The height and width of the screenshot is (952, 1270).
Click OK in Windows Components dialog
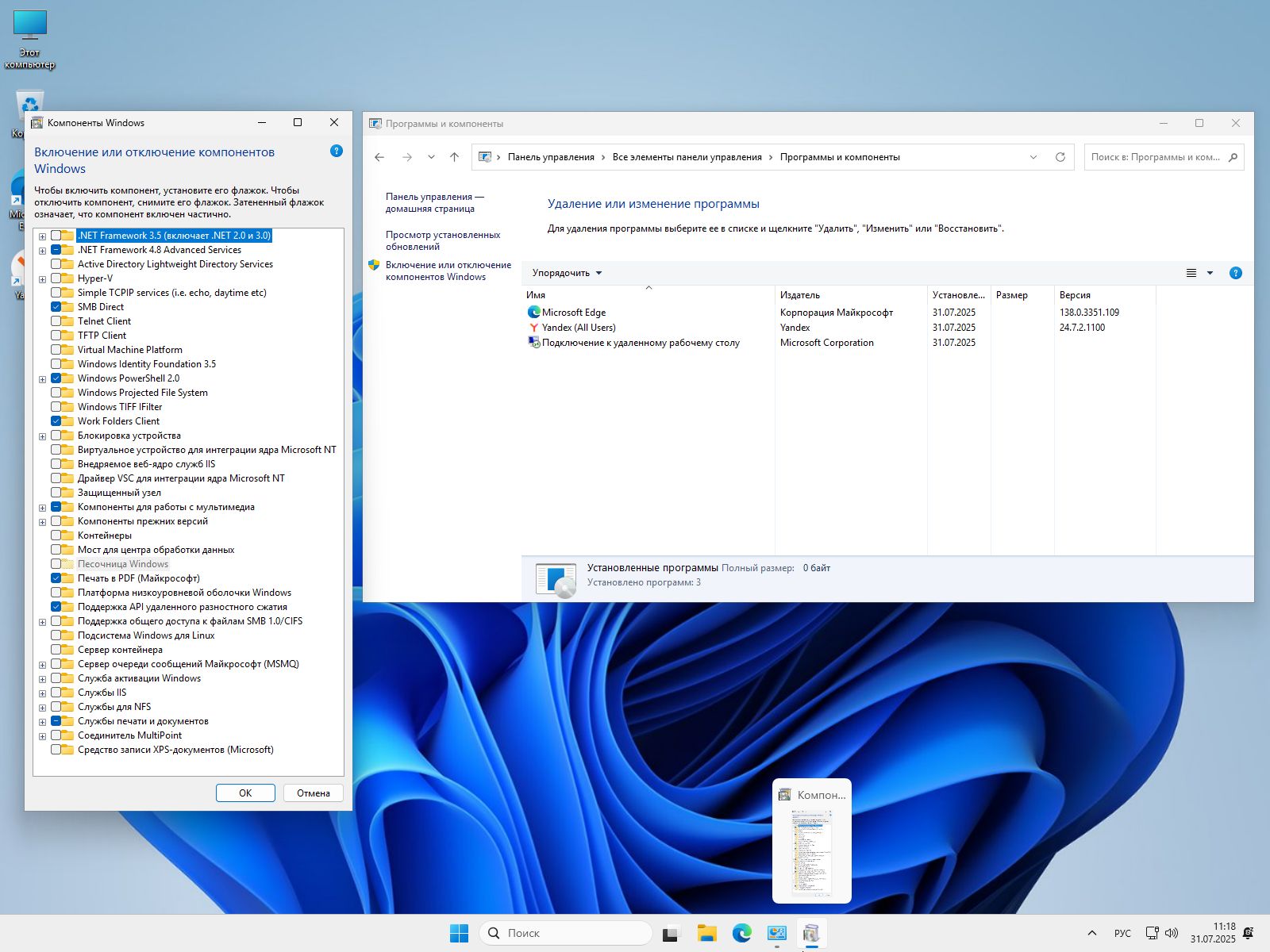pos(245,793)
